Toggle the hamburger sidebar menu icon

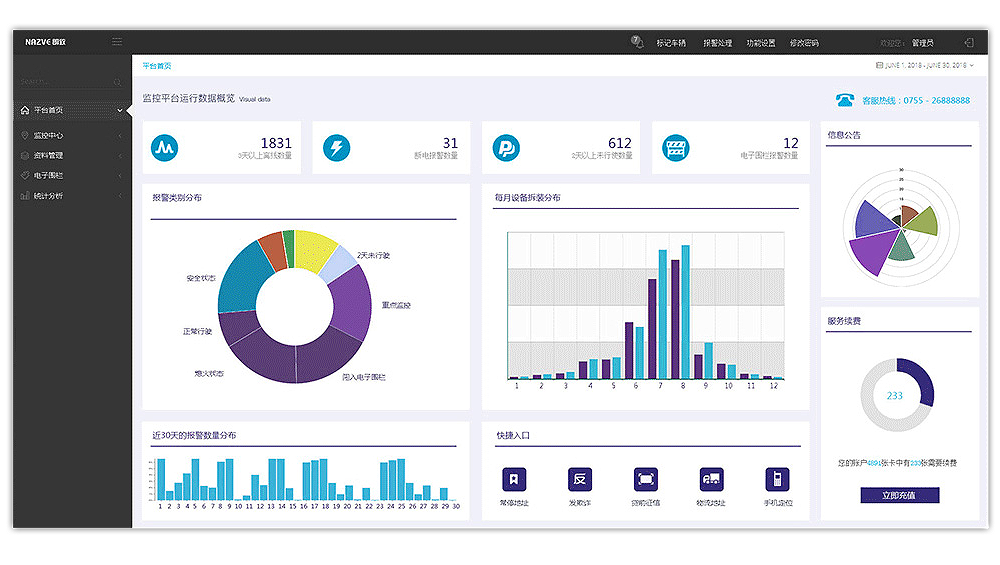(x=117, y=42)
